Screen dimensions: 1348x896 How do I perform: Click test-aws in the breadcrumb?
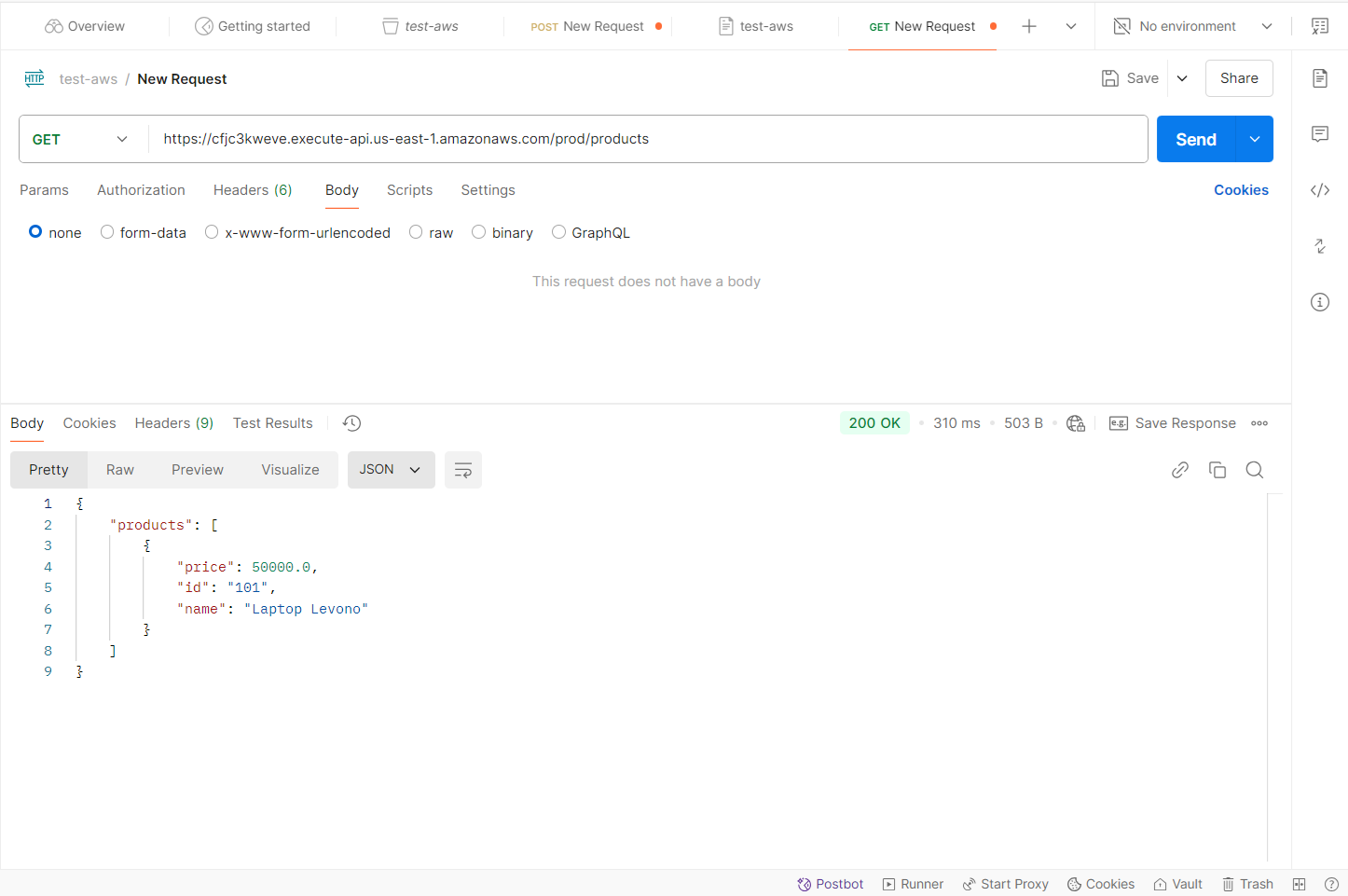click(x=89, y=79)
